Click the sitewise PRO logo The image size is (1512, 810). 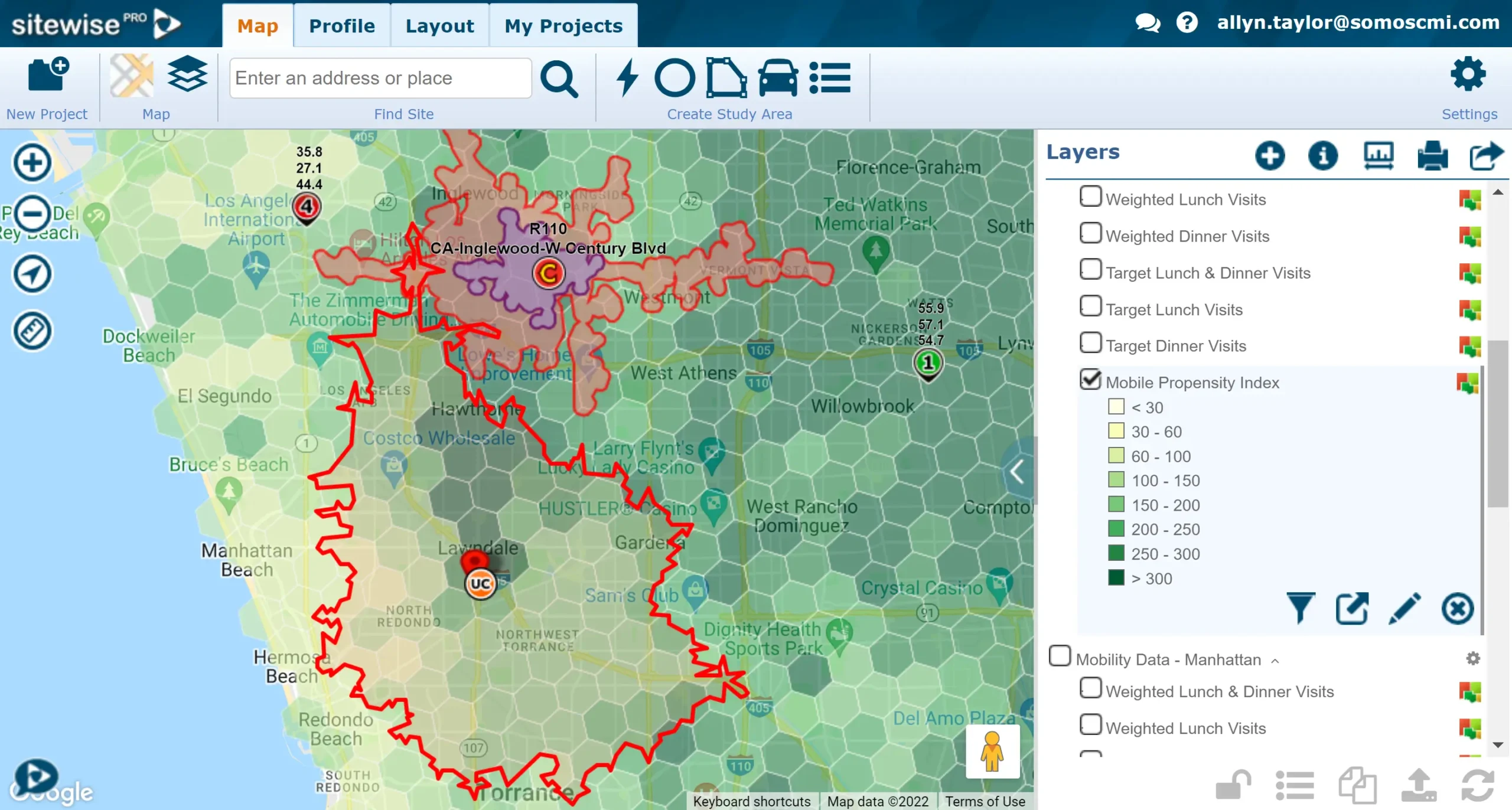tap(96, 24)
